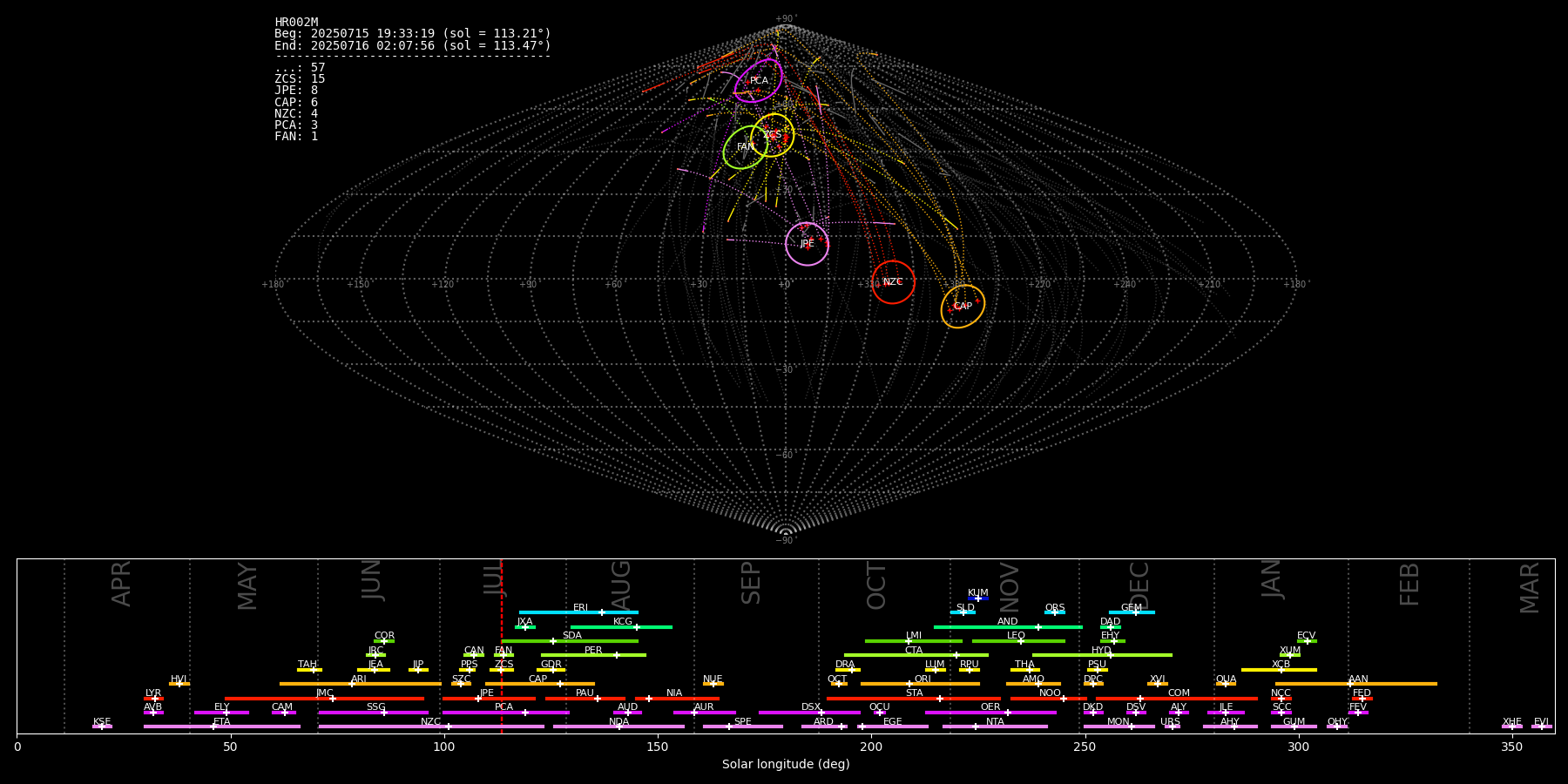Click the sporadic count '...: 57' entry
Viewport: 1568px width, 784px height.
[x=300, y=68]
